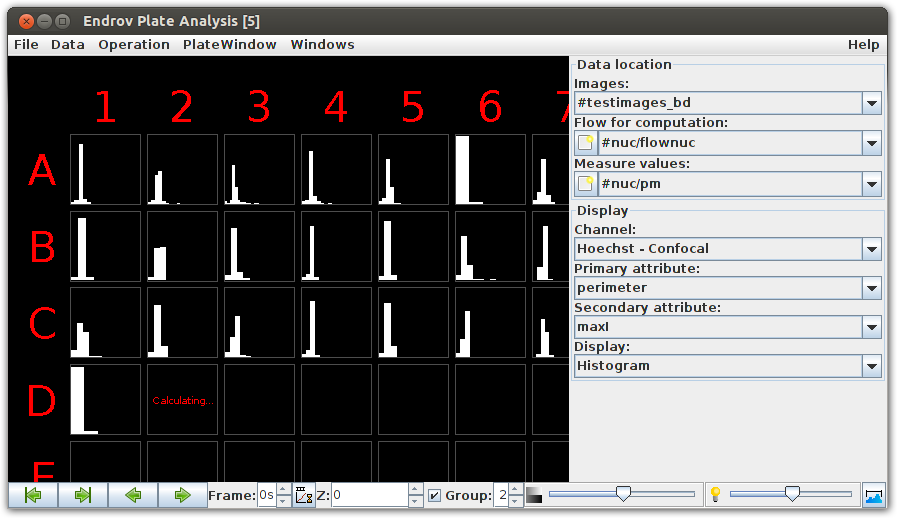
Task: Click the Group number field
Action: click(x=501, y=495)
